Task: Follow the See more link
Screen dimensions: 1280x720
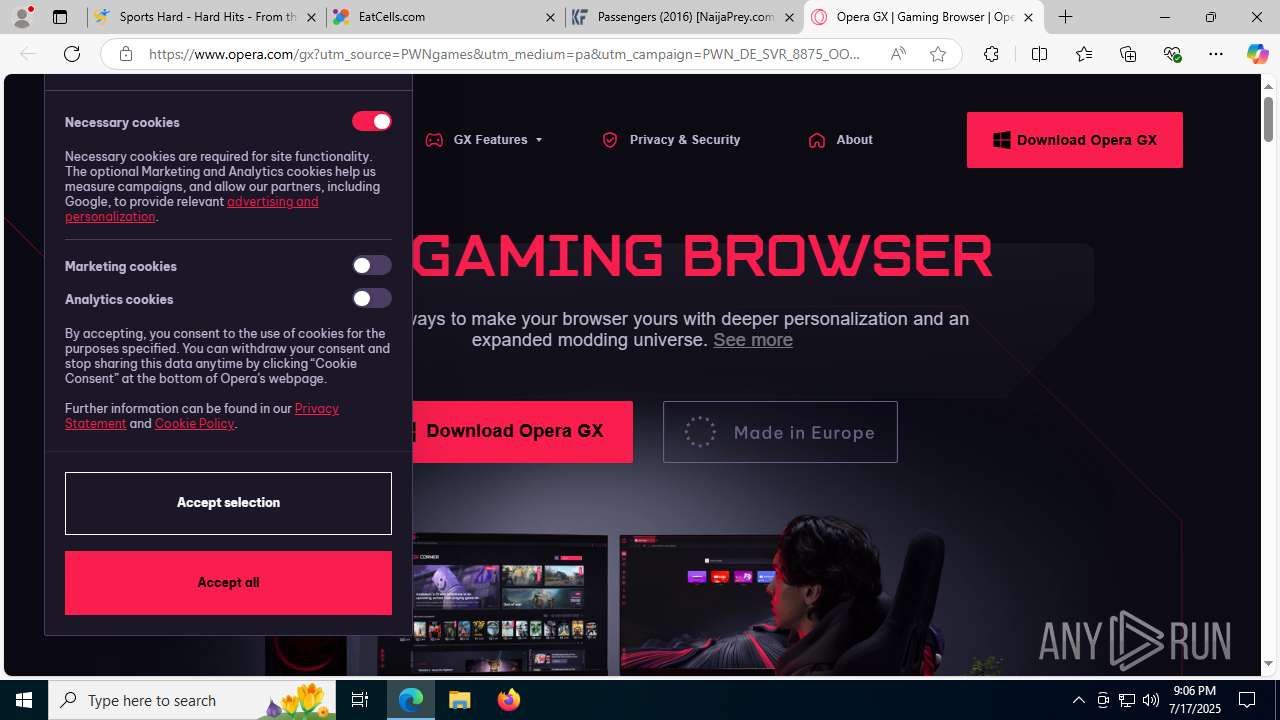Action: click(x=753, y=340)
